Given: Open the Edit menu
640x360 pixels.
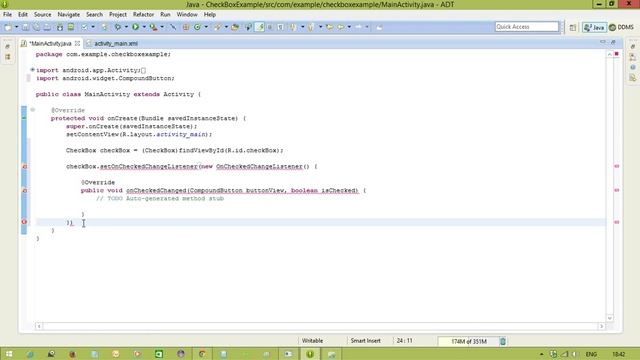Looking at the screenshot, I should (23, 14).
